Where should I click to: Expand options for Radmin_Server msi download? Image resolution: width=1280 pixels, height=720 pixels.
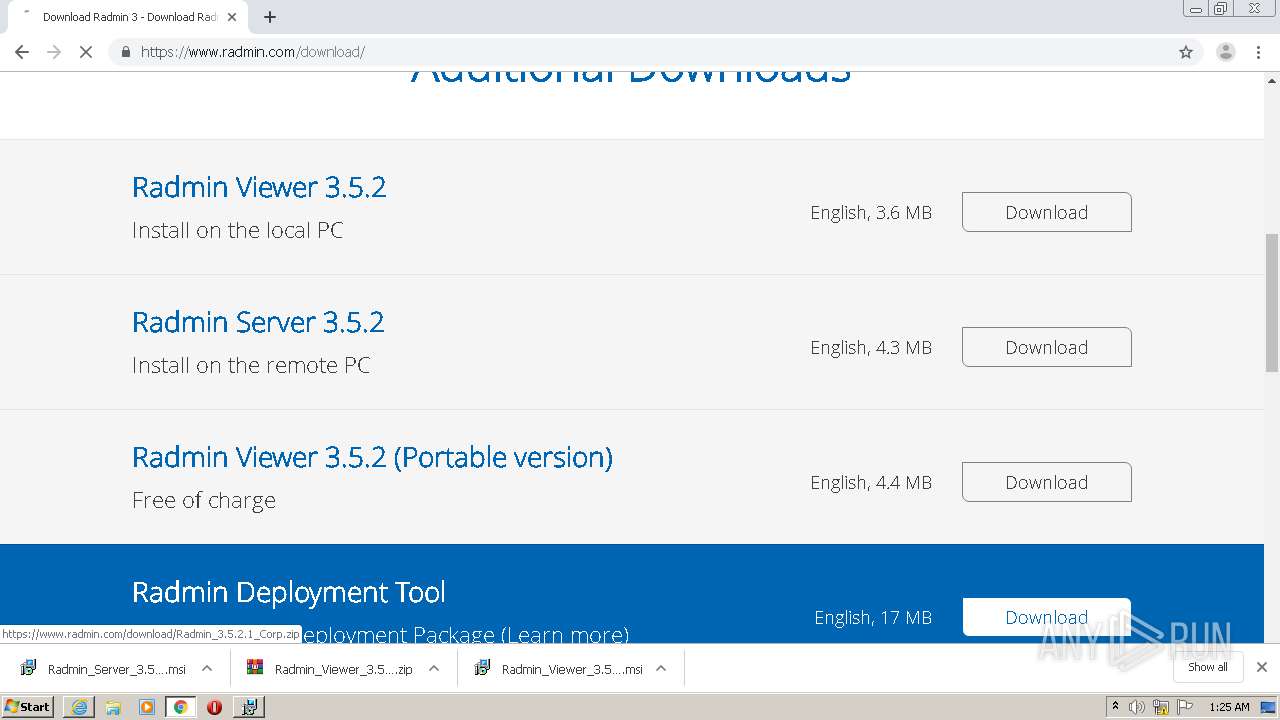[207, 669]
